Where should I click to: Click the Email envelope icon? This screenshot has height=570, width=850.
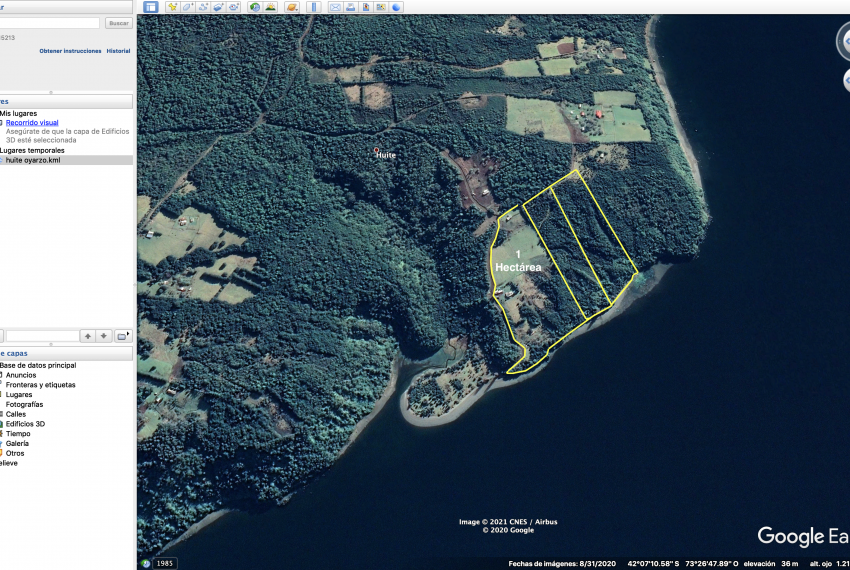click(x=335, y=7)
